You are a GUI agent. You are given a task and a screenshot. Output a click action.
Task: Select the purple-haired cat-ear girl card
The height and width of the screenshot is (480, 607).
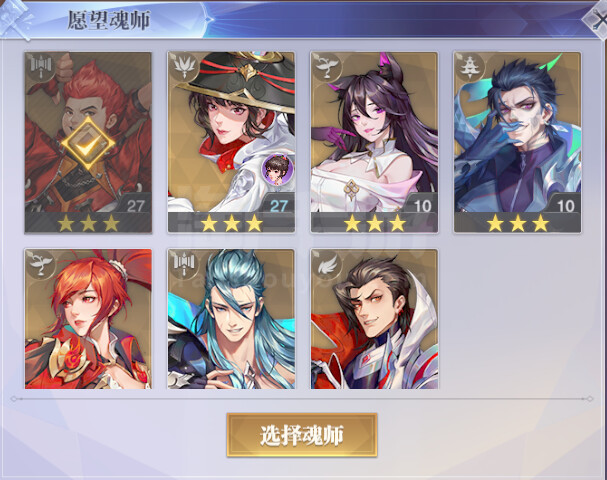[374, 142]
